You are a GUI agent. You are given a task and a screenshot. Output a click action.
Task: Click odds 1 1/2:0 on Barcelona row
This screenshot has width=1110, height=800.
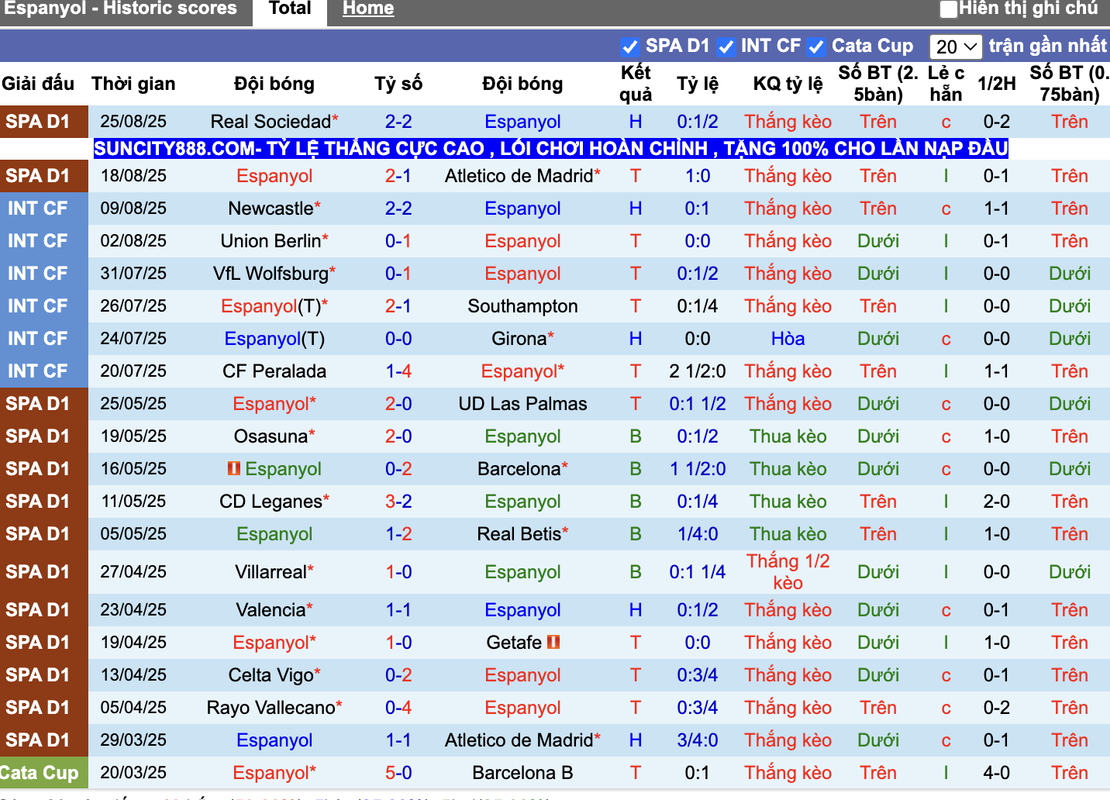697,469
